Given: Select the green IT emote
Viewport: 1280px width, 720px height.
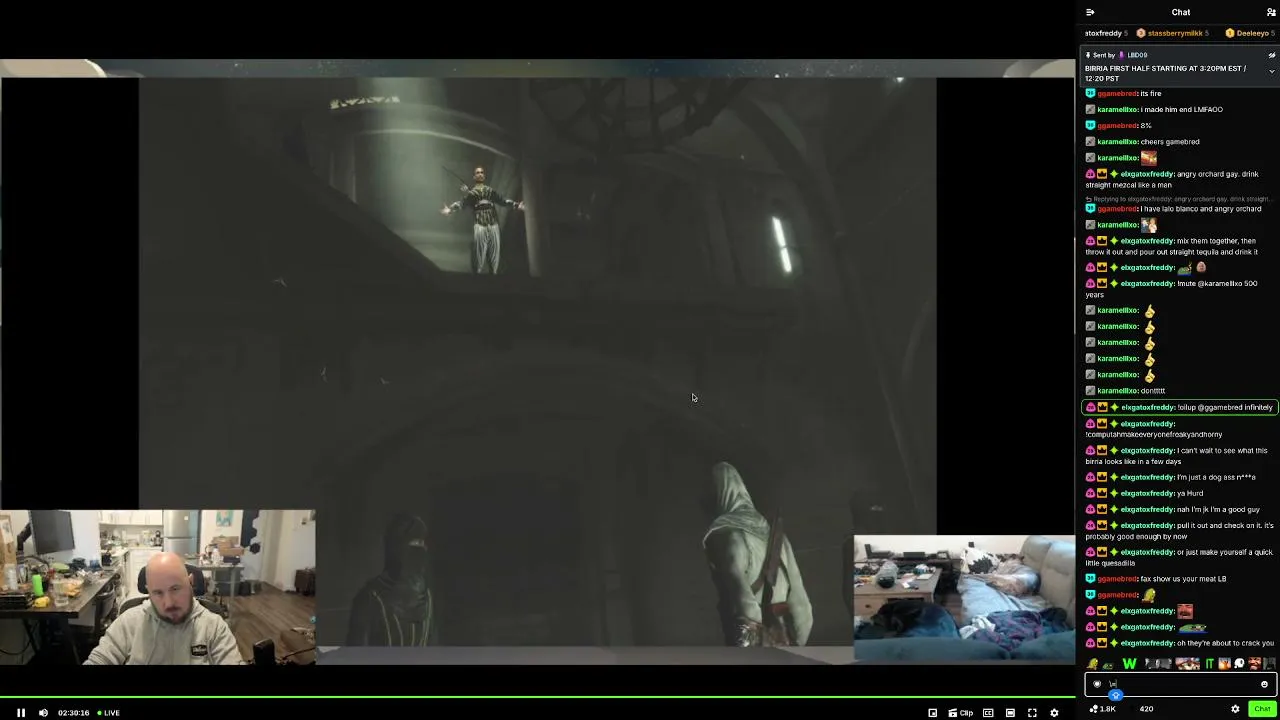Looking at the screenshot, I should tap(1209, 663).
